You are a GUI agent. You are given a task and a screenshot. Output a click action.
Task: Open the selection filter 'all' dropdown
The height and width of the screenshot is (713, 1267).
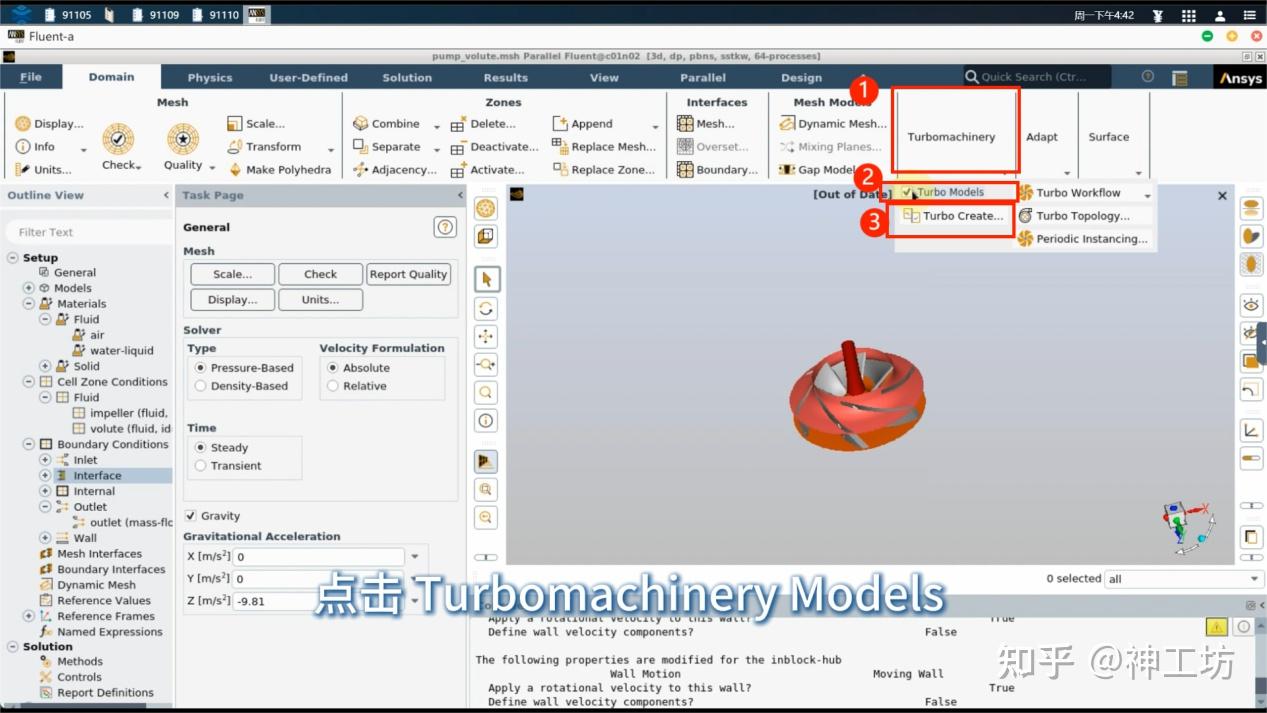1184,579
